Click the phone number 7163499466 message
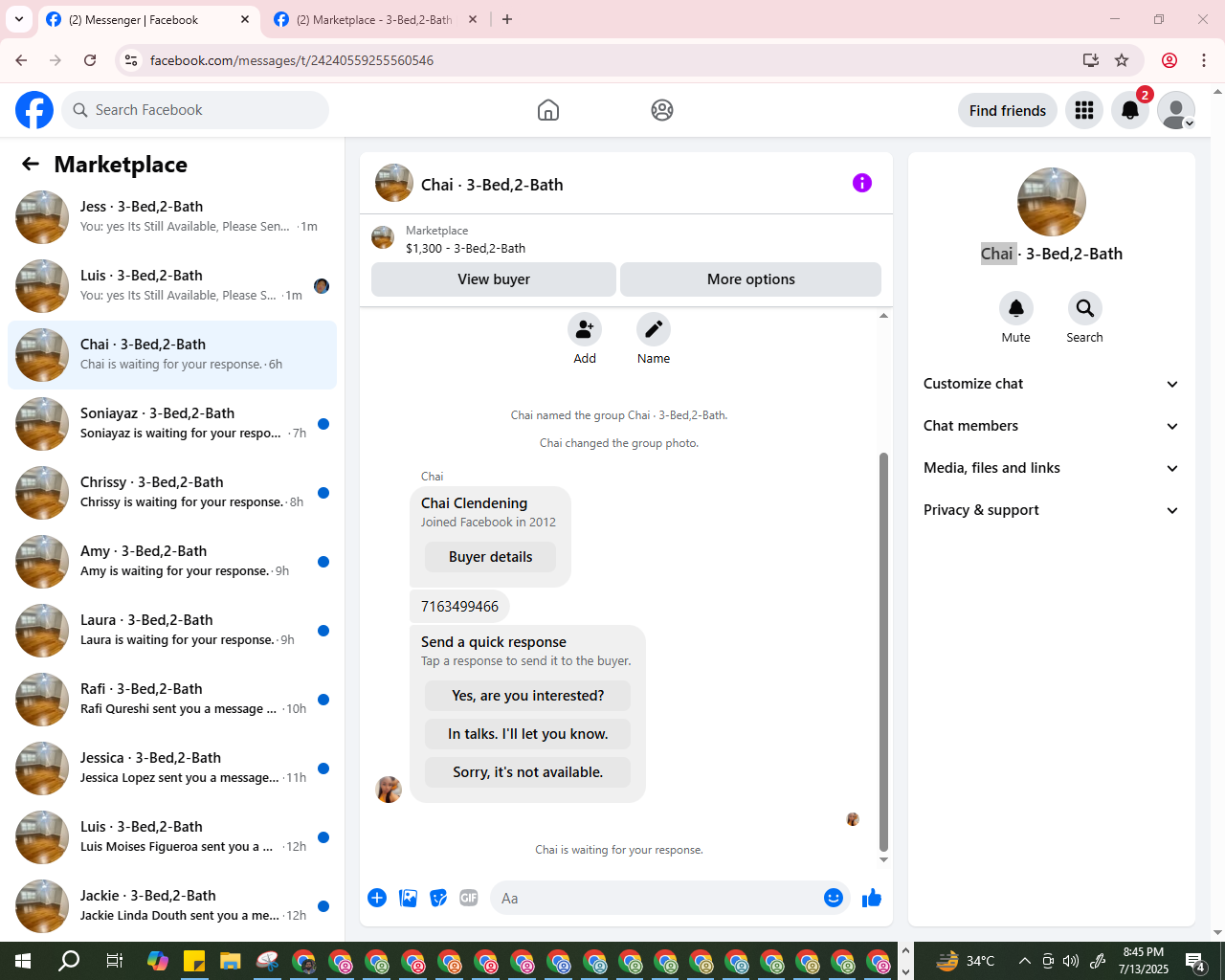The image size is (1225, 980). (x=459, y=607)
